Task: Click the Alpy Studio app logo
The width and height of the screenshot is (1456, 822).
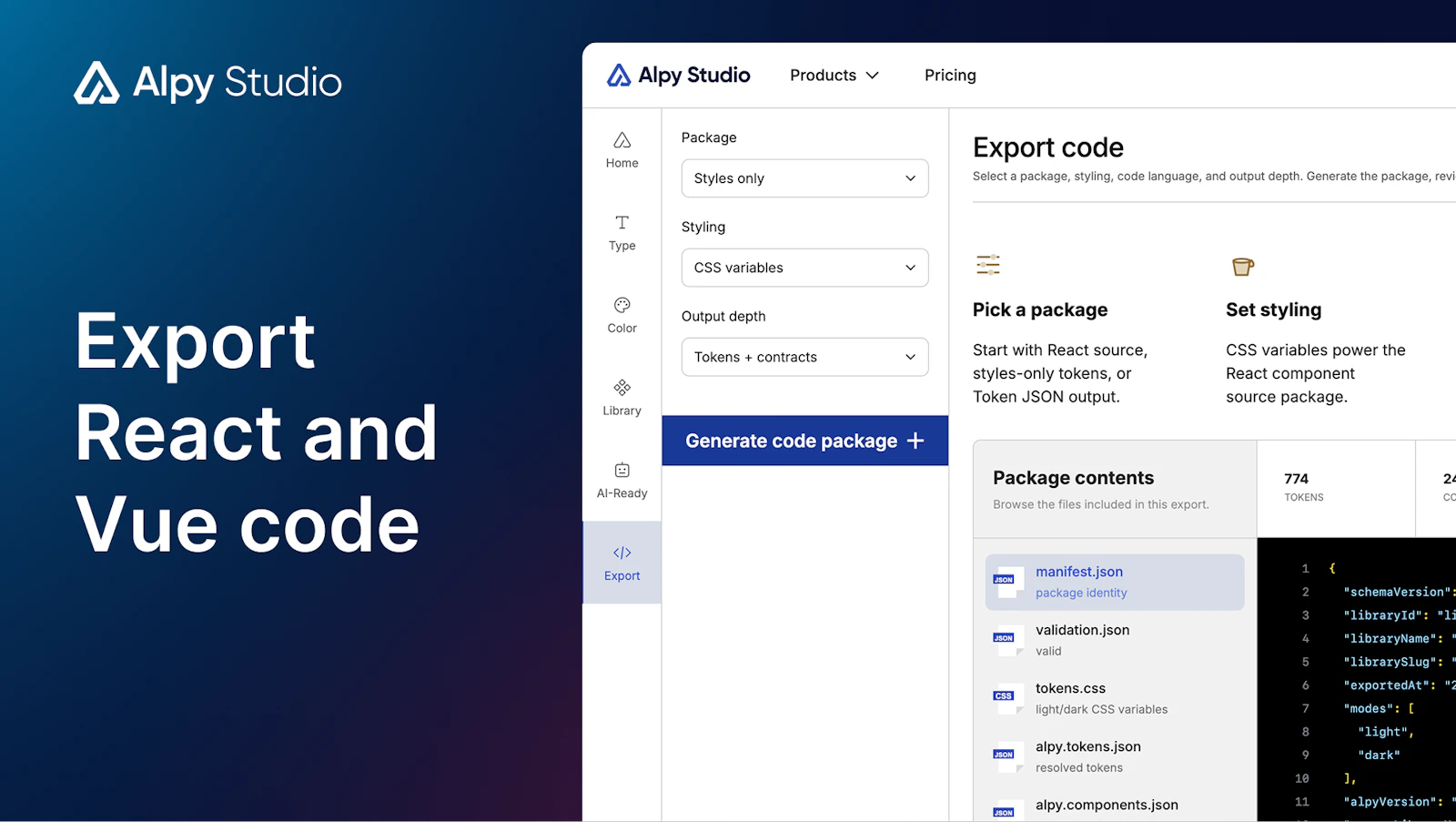Action: [x=679, y=75]
